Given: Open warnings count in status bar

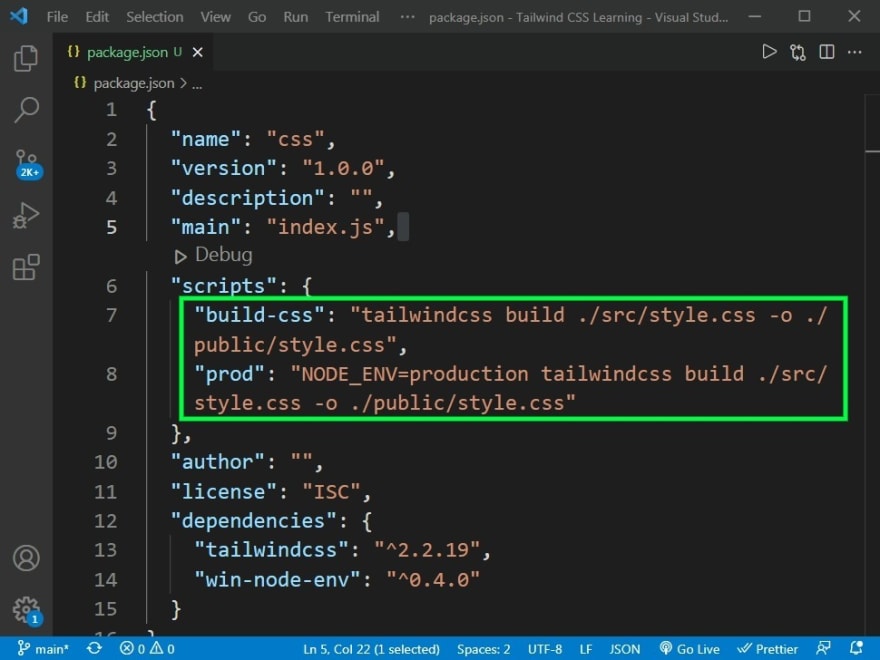Looking at the screenshot, I should tap(163, 649).
